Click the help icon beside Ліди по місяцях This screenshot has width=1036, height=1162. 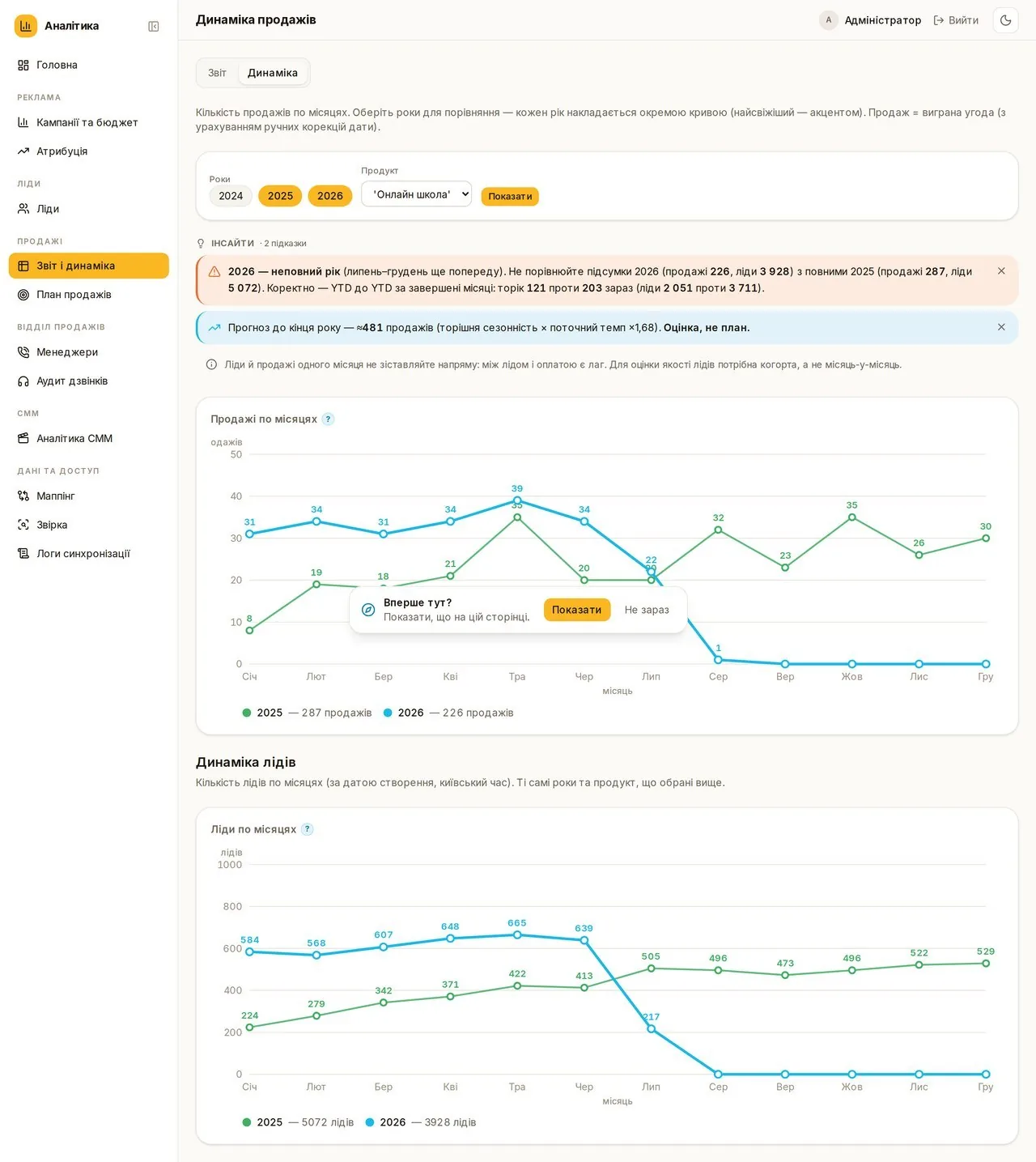pos(307,829)
